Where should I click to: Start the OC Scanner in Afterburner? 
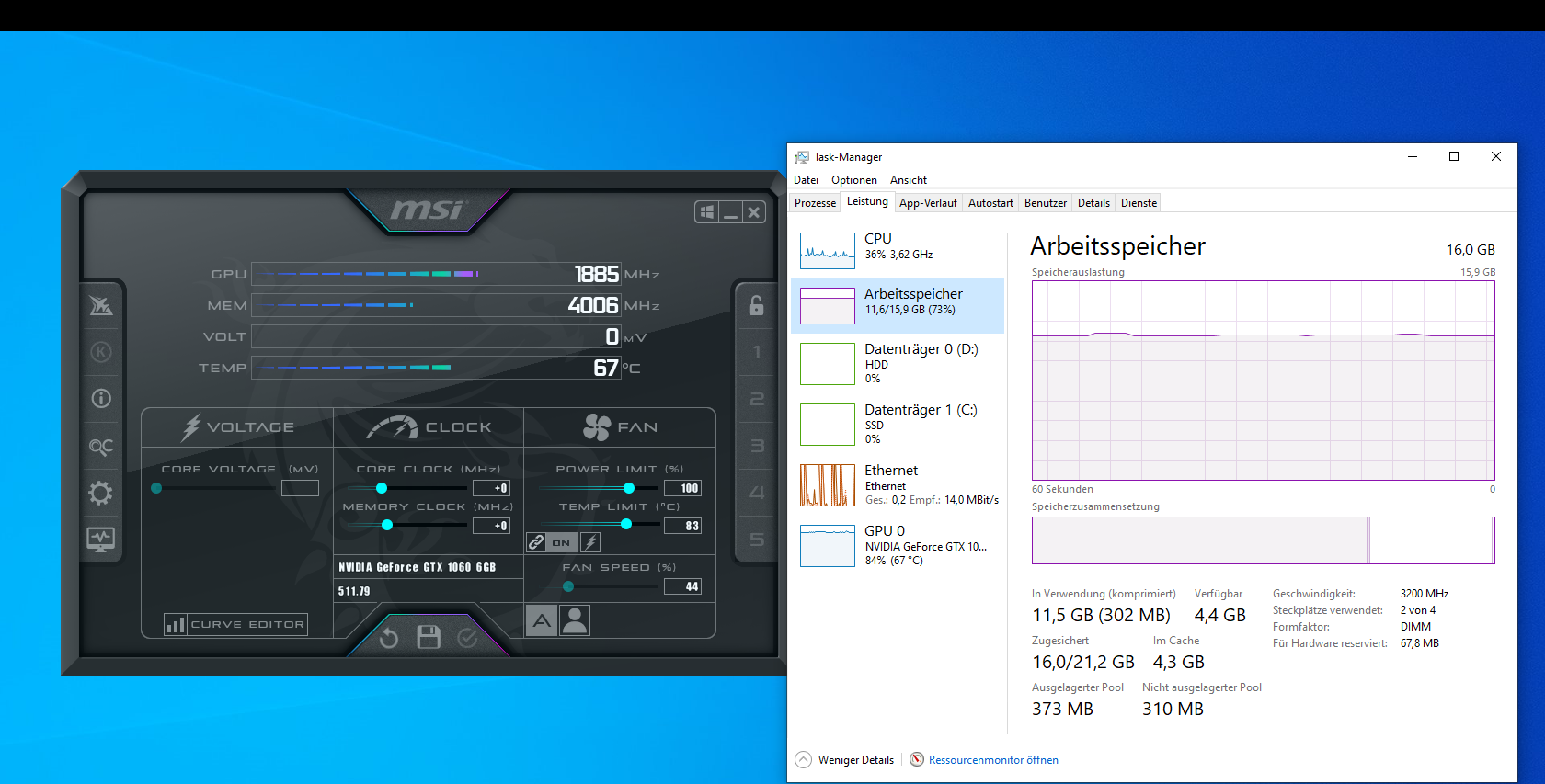click(x=101, y=446)
